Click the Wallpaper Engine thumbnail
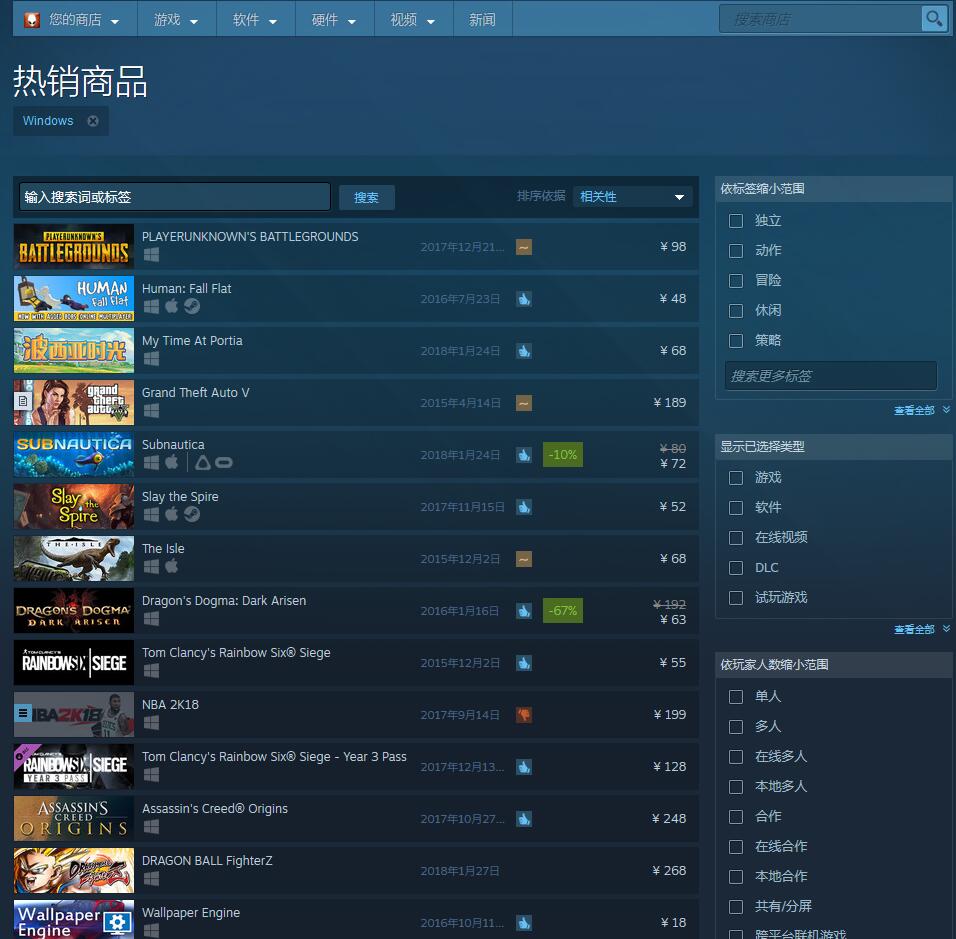 (74, 919)
